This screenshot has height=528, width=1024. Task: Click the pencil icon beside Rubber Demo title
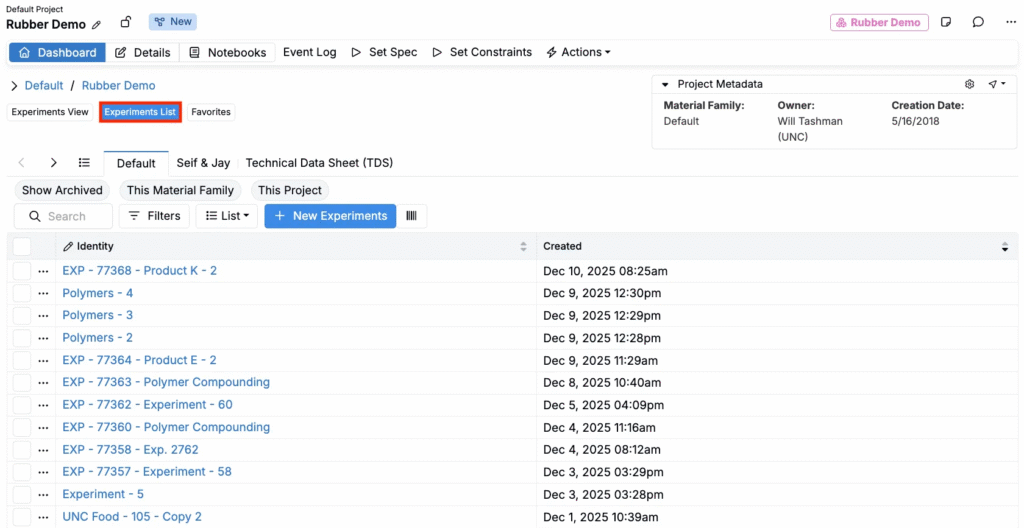[97, 25]
